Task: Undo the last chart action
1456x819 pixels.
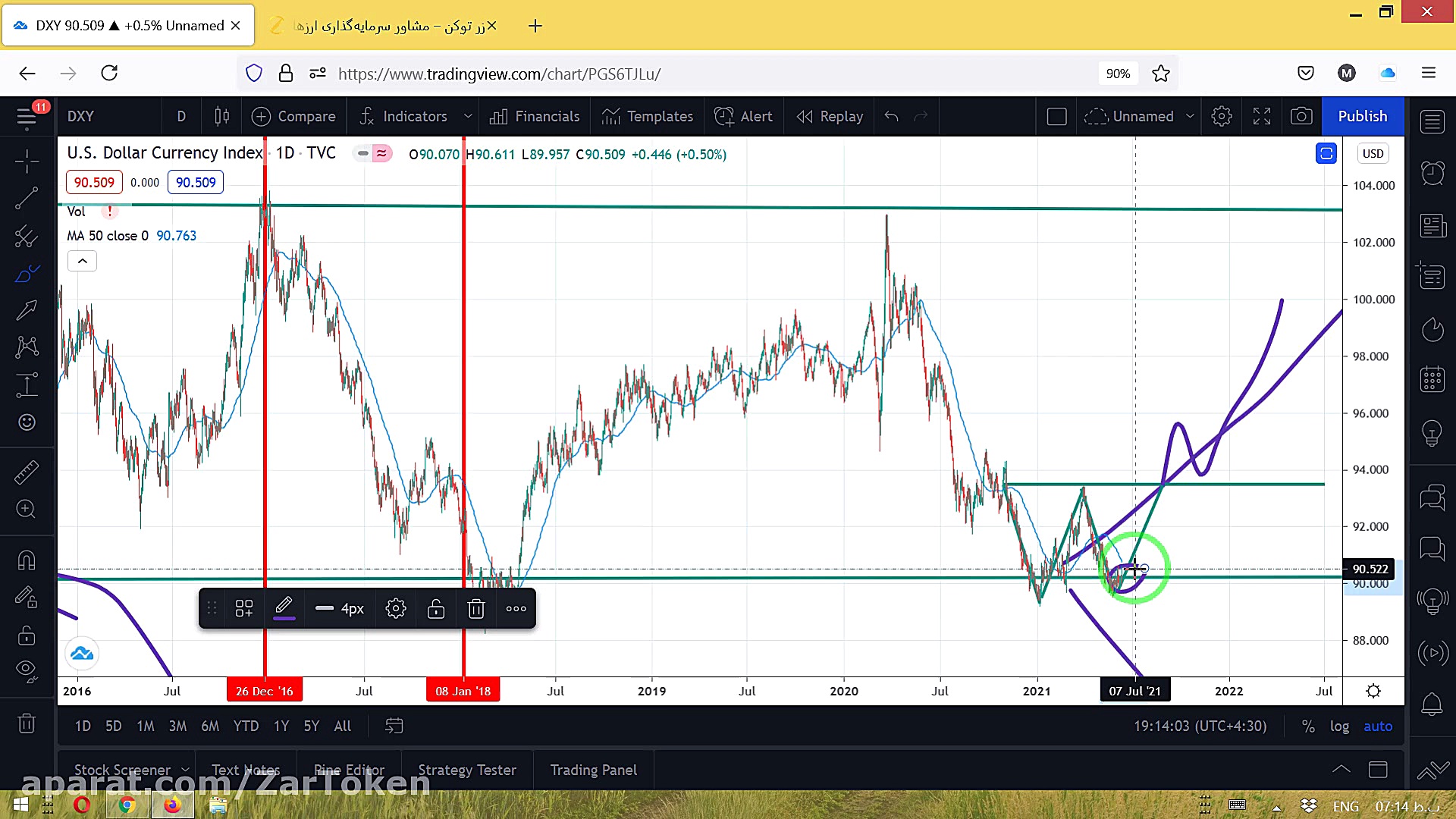Action: point(892,116)
